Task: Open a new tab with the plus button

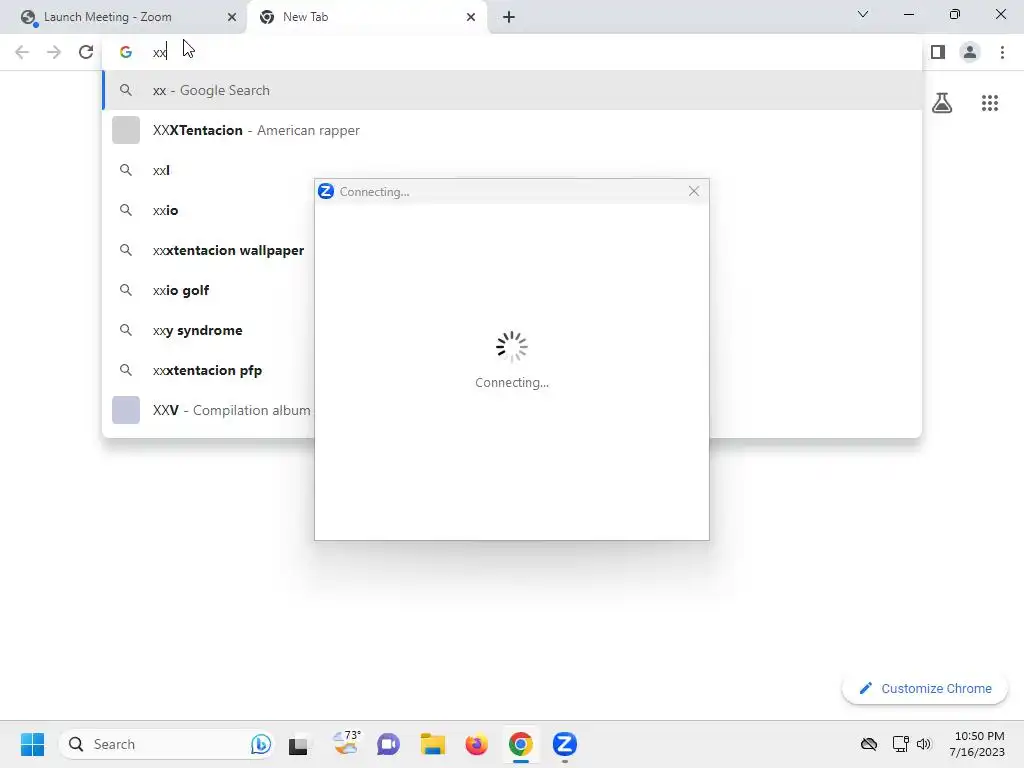Action: click(x=509, y=17)
